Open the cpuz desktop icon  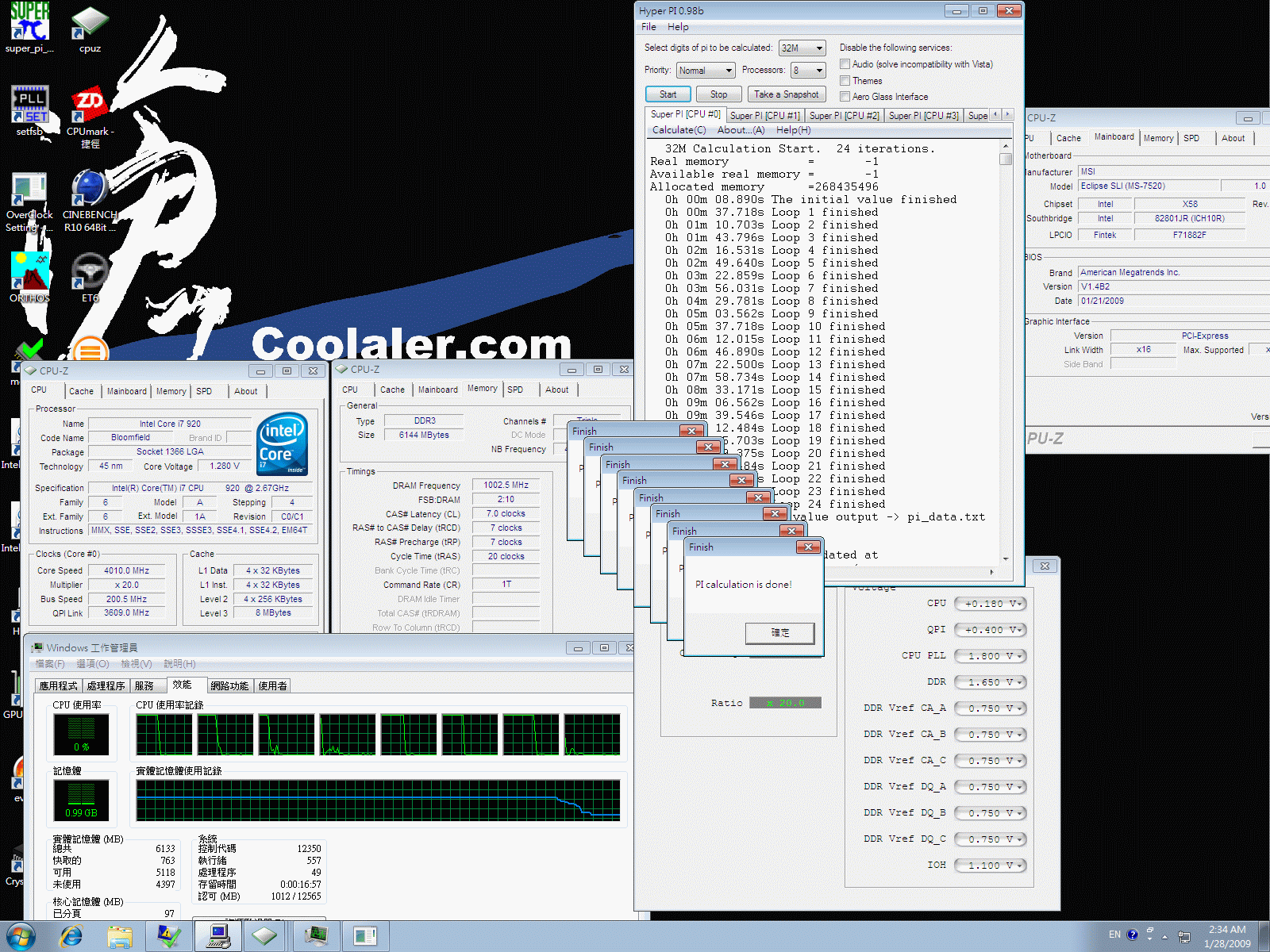90,30
